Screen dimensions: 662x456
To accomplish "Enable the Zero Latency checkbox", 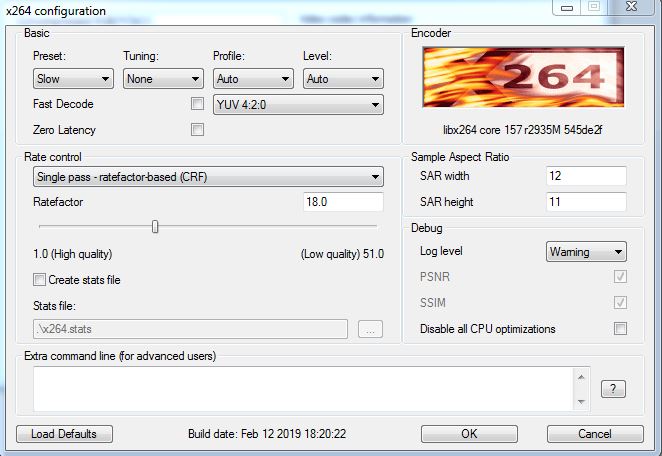I will (197, 129).
